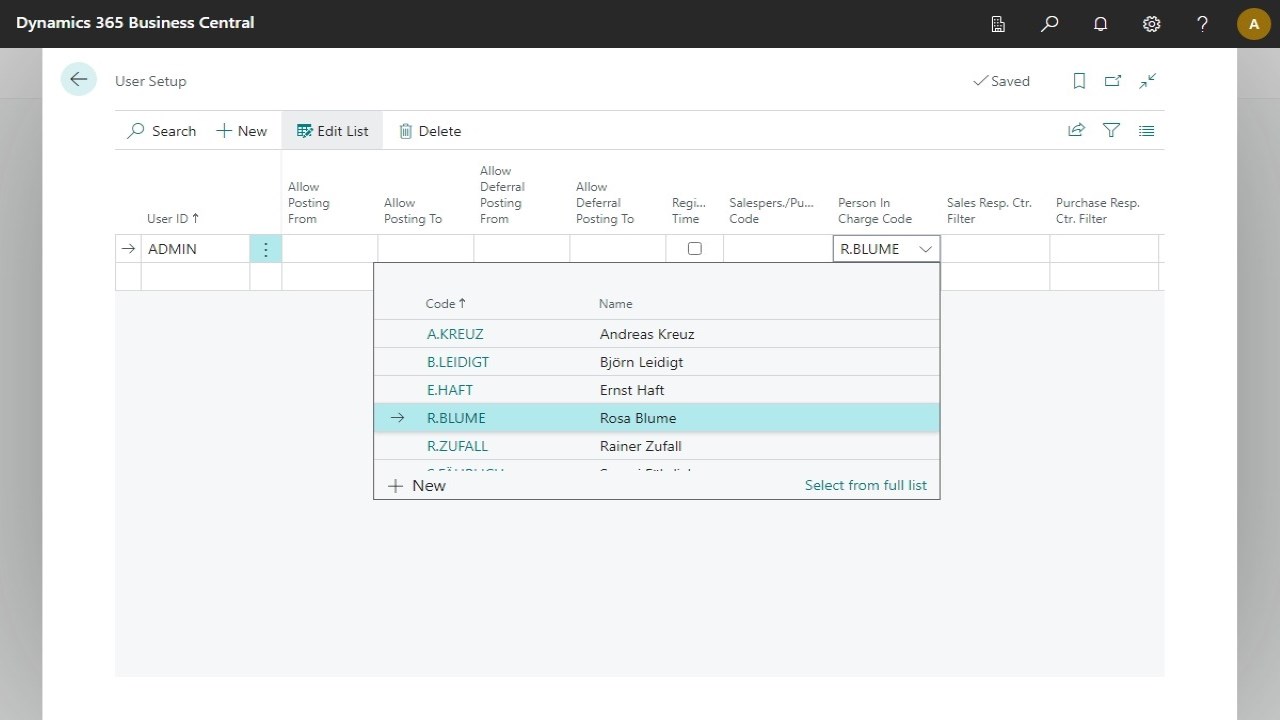
Task: Open the Help question mark
Action: coord(1202,23)
